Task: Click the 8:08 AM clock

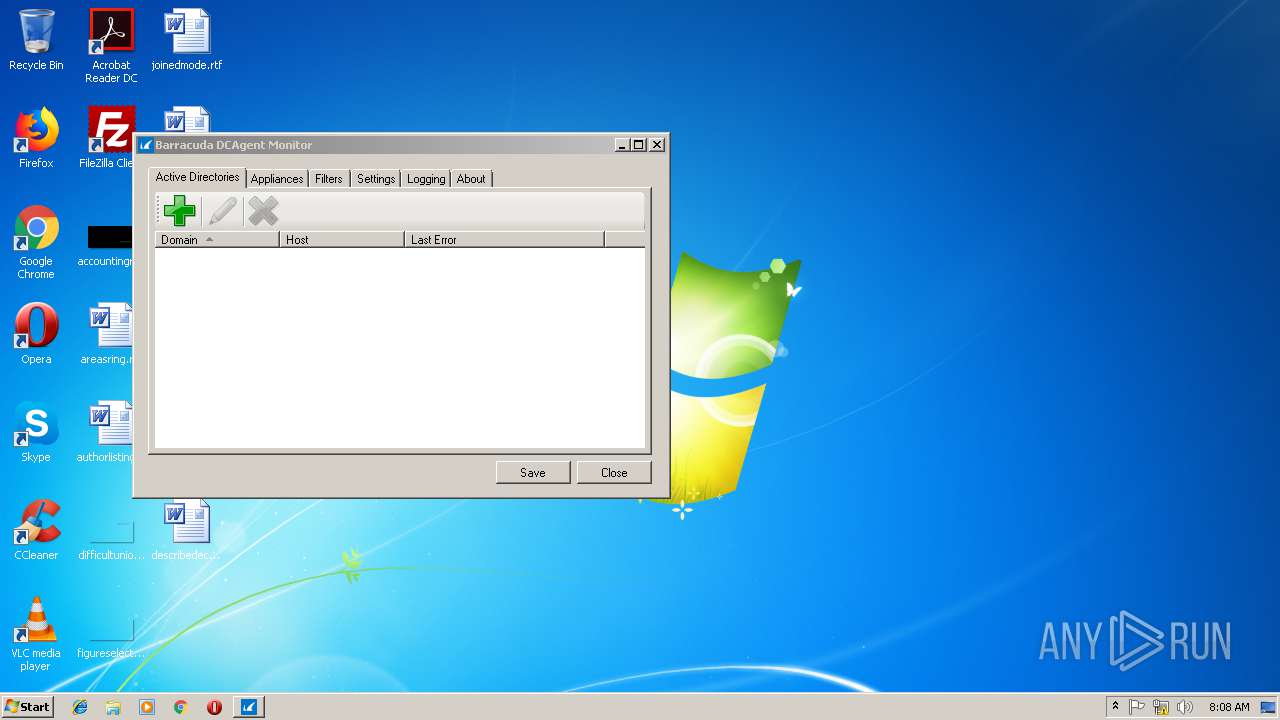Action: (1229, 707)
